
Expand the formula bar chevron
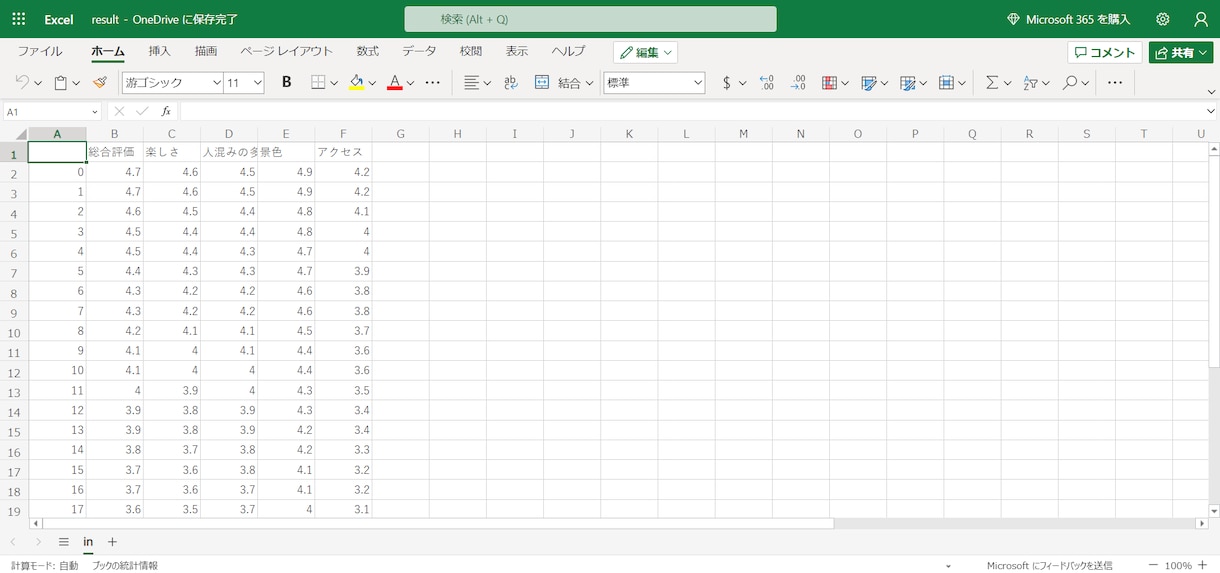click(x=1211, y=112)
